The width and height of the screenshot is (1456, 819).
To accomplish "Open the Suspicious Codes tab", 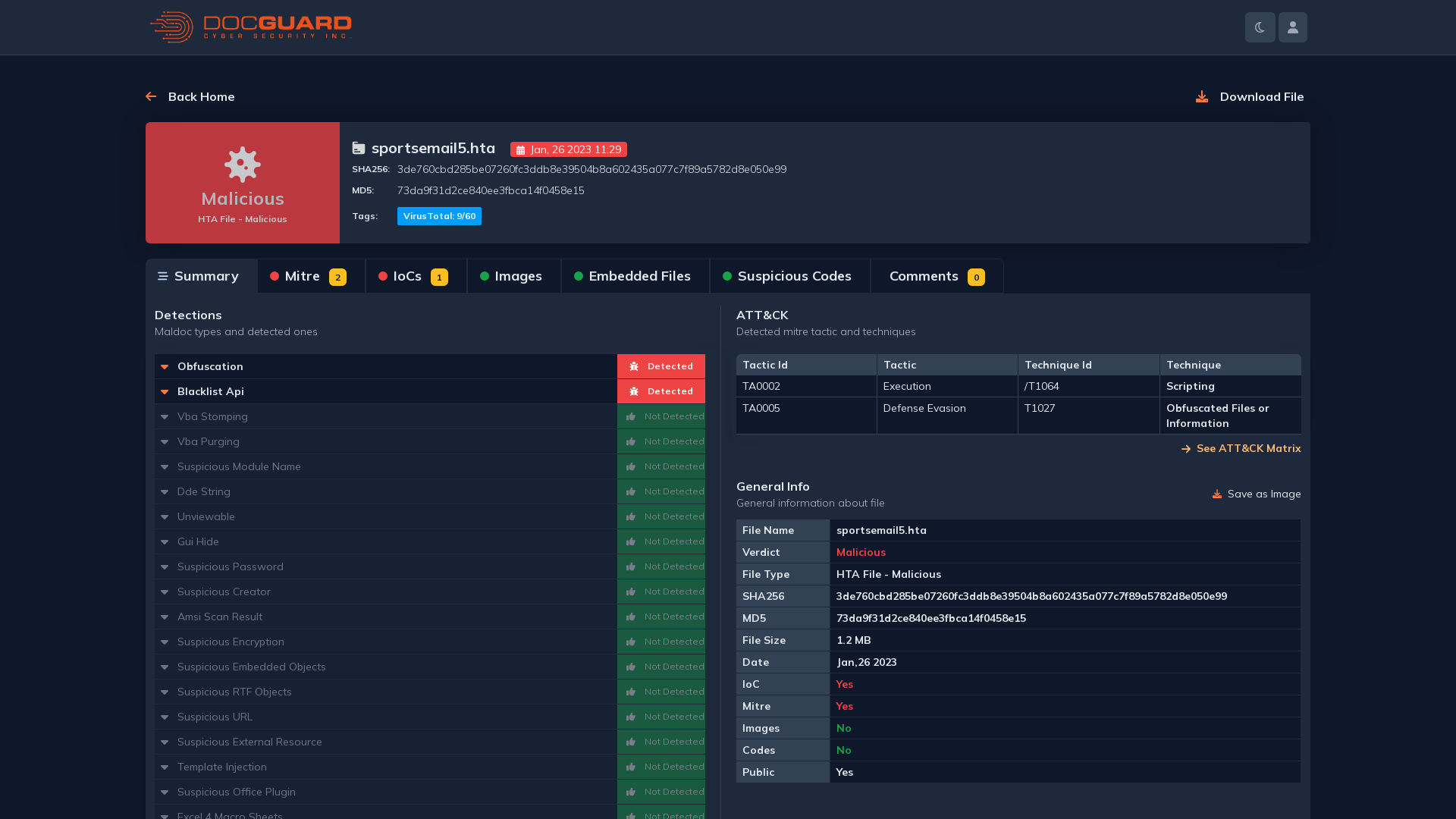I will pyautogui.click(x=789, y=276).
